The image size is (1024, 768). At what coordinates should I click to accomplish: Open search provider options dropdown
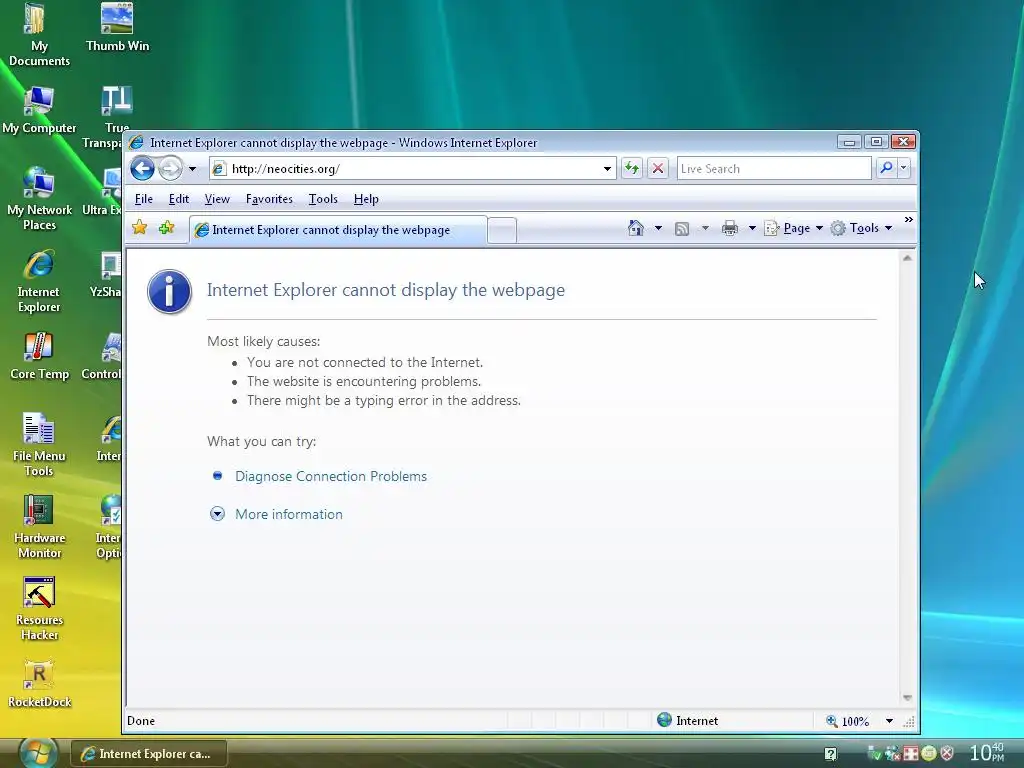904,168
